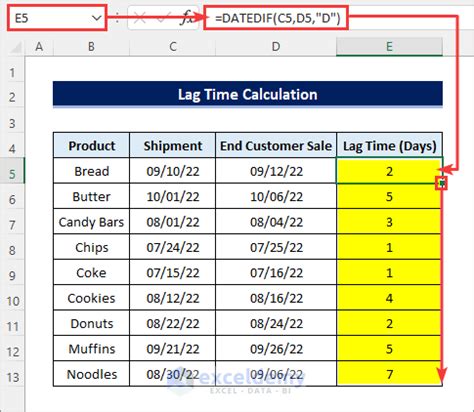Image resolution: width=474 pixels, height=412 pixels.
Task: Click shipment date 08/22/22
Action: (173, 323)
